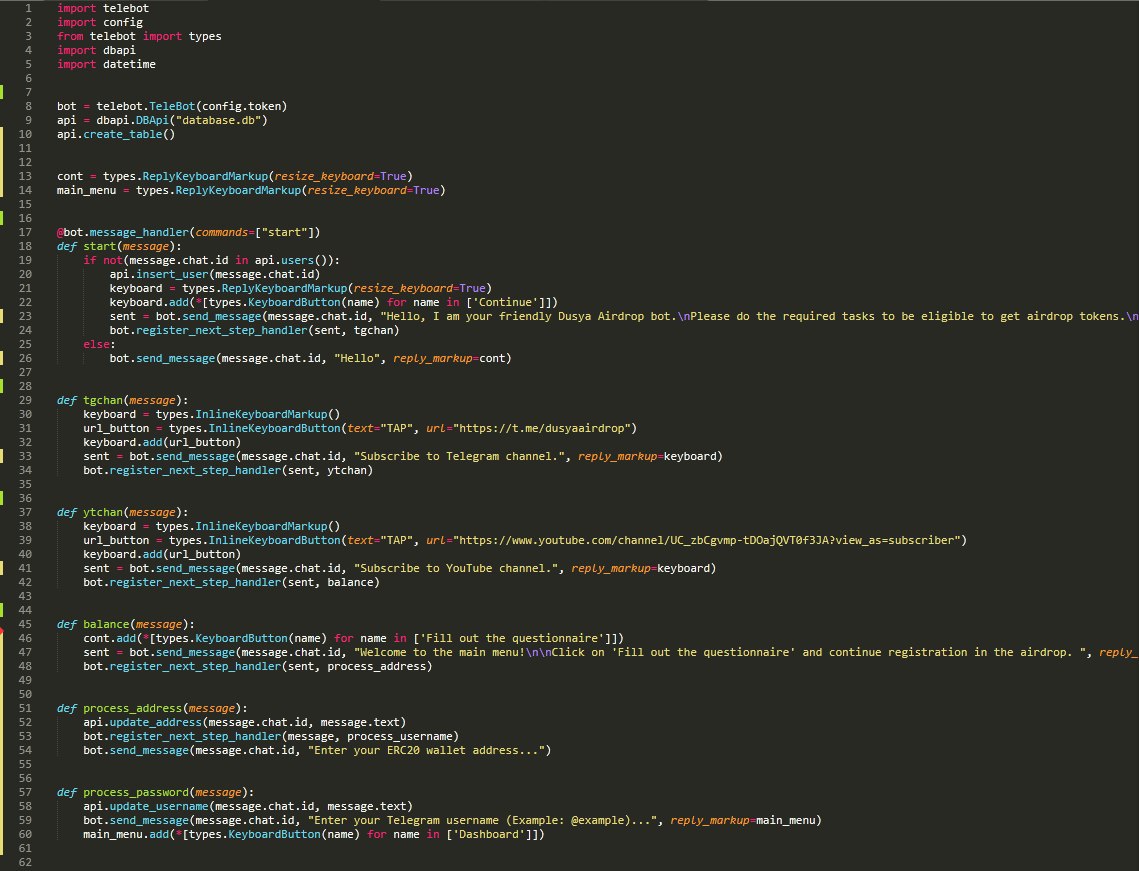The height and width of the screenshot is (871, 1139).
Task: Click line number 36 in the gutter
Action: coord(25,498)
